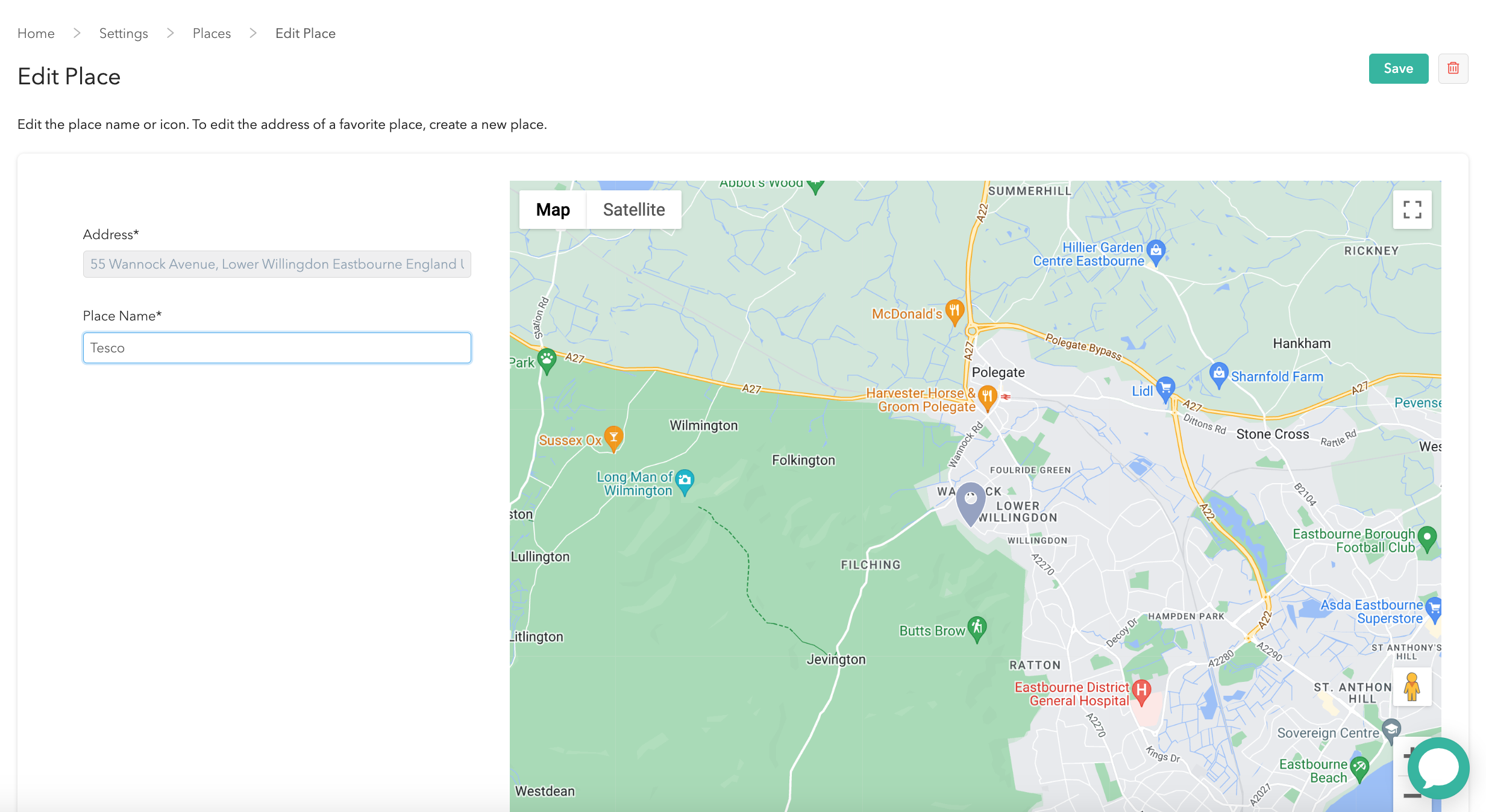The height and width of the screenshot is (812, 1486).
Task: Toggle fullscreen map view icon
Action: coord(1412,210)
